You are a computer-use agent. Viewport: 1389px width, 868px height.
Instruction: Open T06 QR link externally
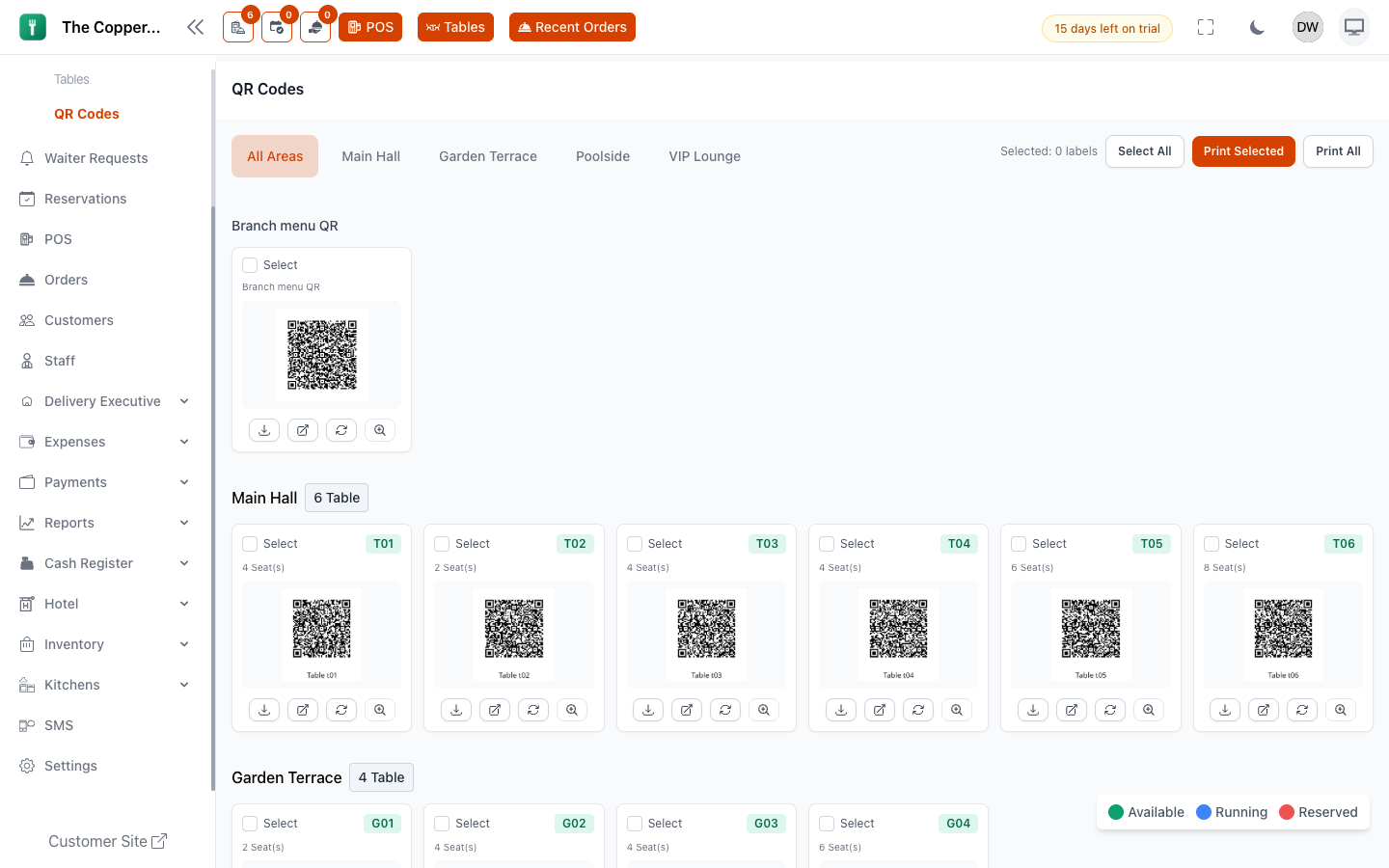coord(1264,710)
